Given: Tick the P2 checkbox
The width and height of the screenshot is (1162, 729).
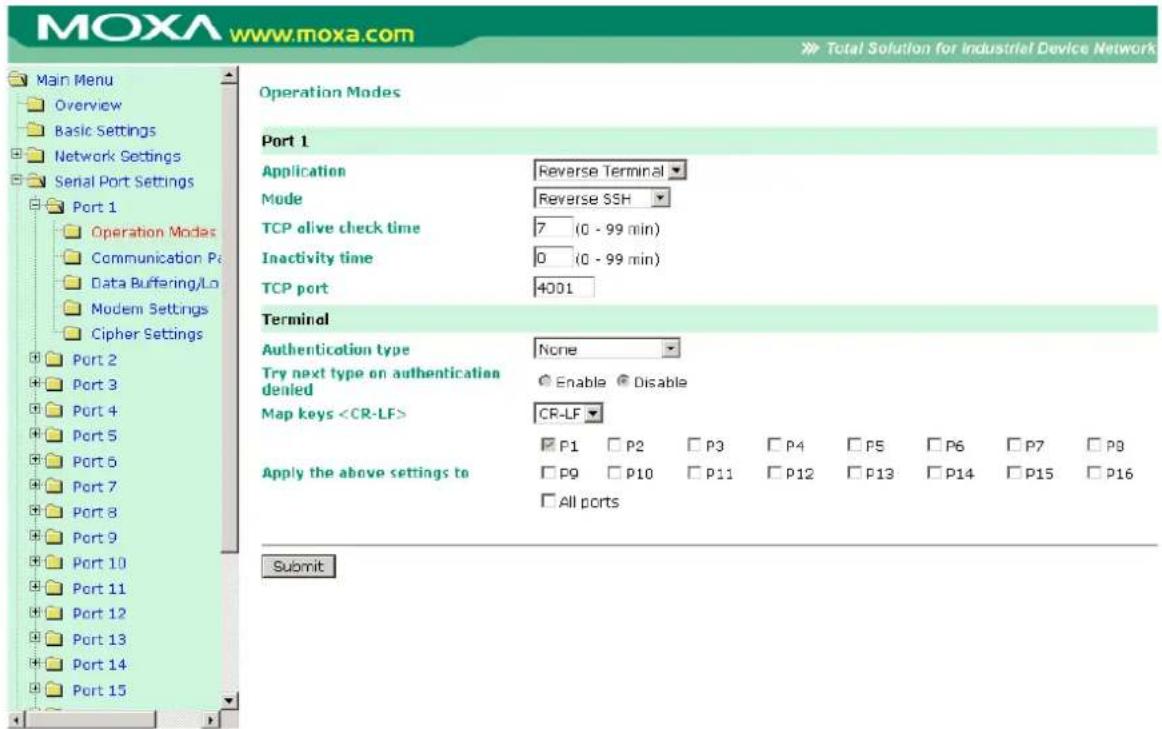Looking at the screenshot, I should point(614,445).
